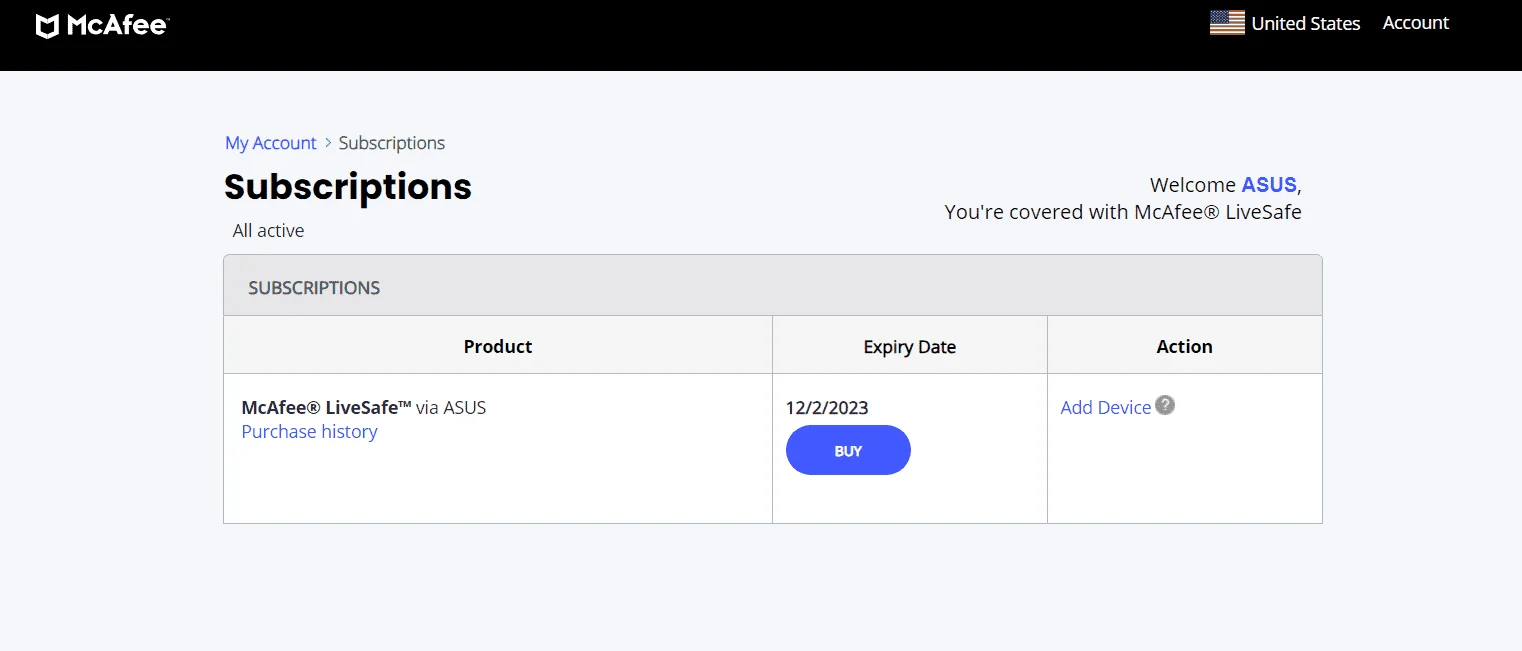Click the ASUS username link

coord(1269,185)
